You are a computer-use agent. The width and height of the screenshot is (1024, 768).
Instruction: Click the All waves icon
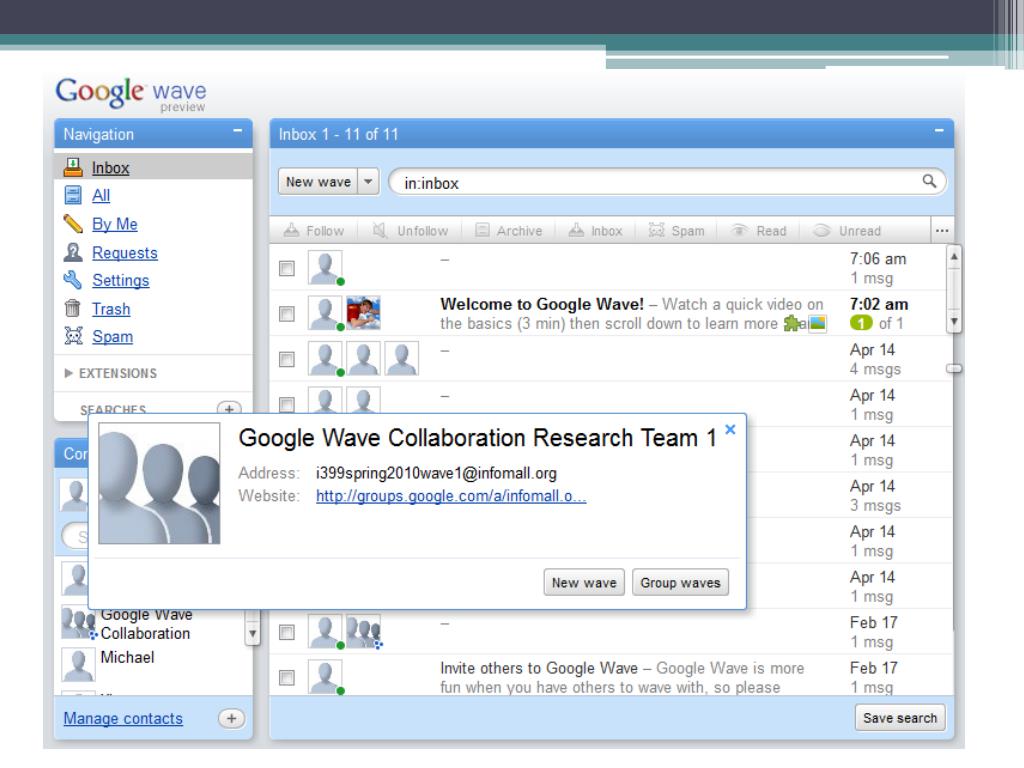coord(73,195)
